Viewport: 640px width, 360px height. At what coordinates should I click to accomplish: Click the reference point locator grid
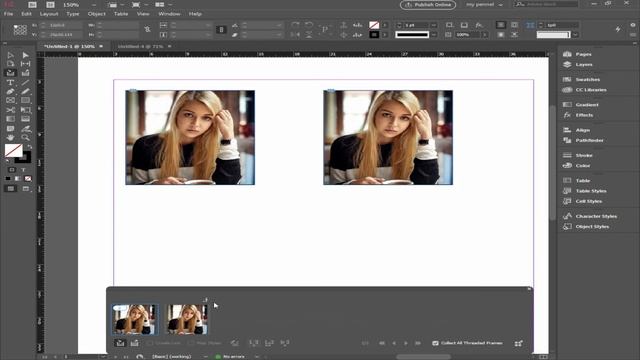(20, 30)
